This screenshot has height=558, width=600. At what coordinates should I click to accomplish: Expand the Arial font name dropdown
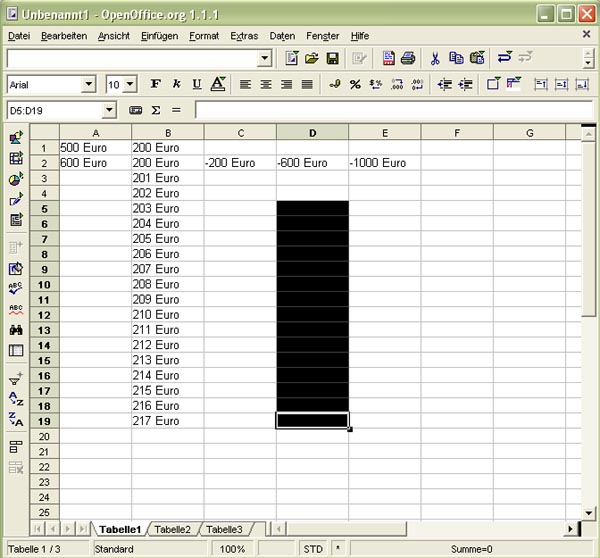click(x=88, y=85)
